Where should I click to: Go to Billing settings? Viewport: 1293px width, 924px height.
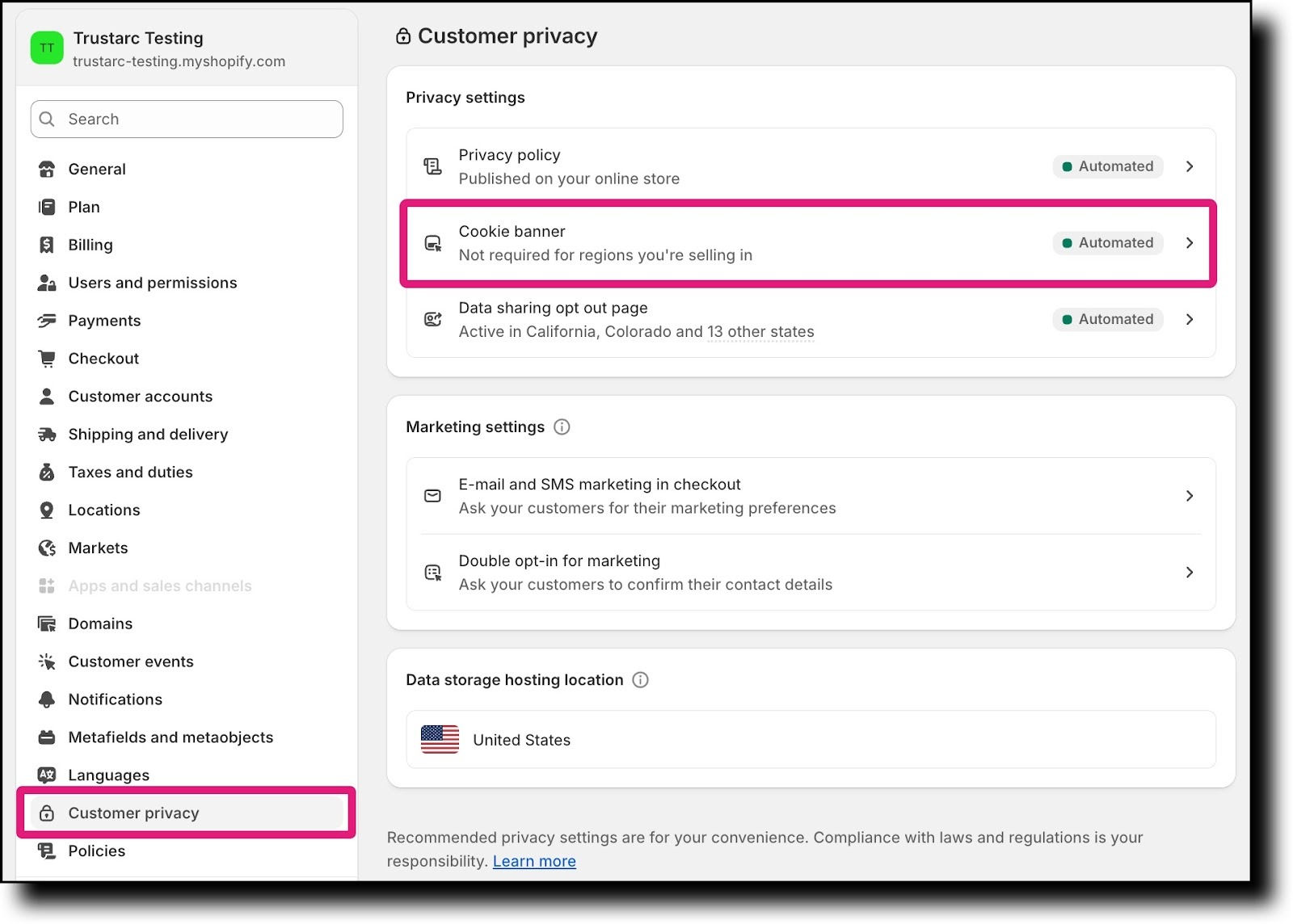point(187,246)
